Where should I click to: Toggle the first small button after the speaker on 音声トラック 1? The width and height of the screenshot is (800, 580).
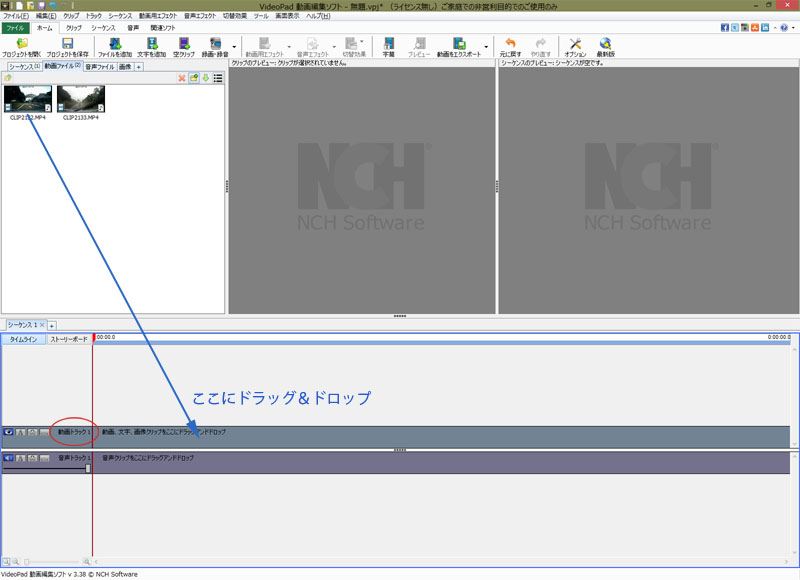tap(20, 458)
